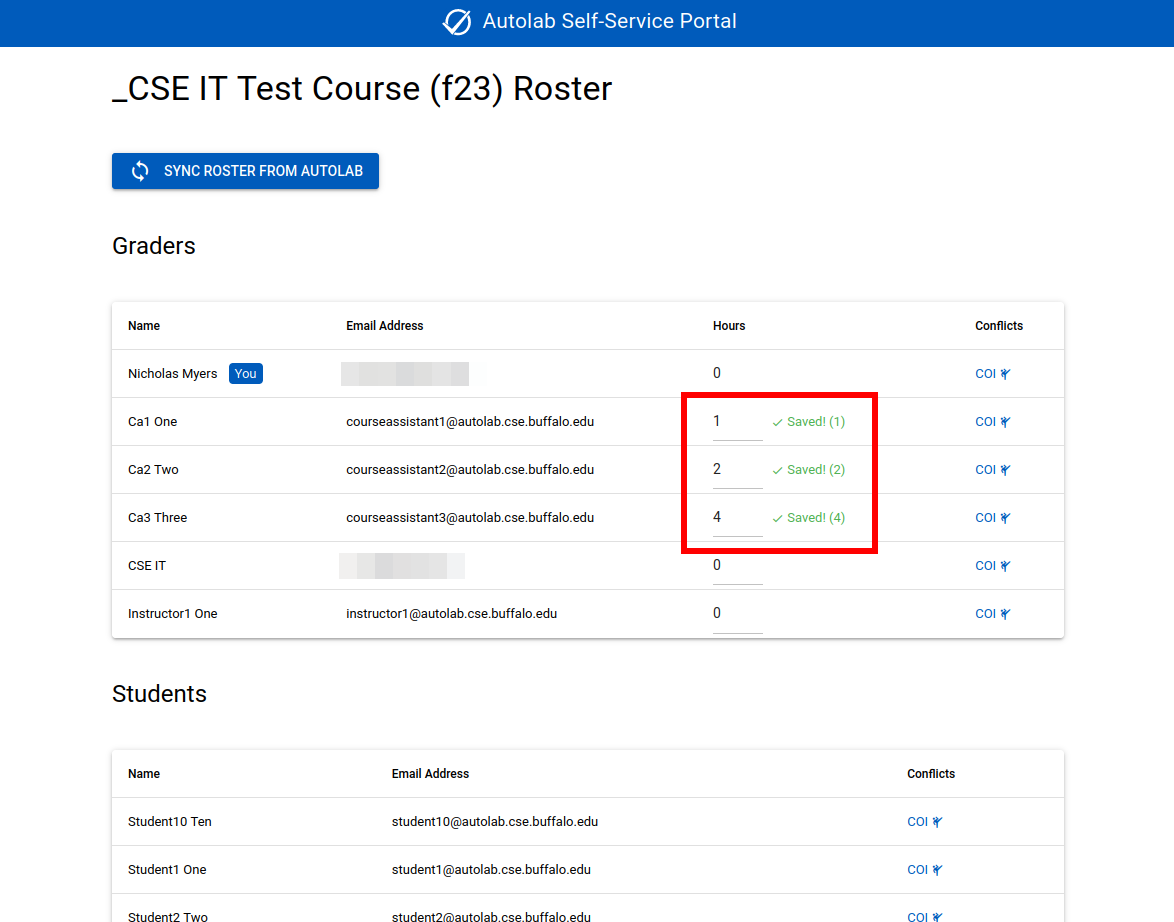The height and width of the screenshot is (922, 1174).
Task: Click the Student10 Ten name cell
Action: pos(170,822)
